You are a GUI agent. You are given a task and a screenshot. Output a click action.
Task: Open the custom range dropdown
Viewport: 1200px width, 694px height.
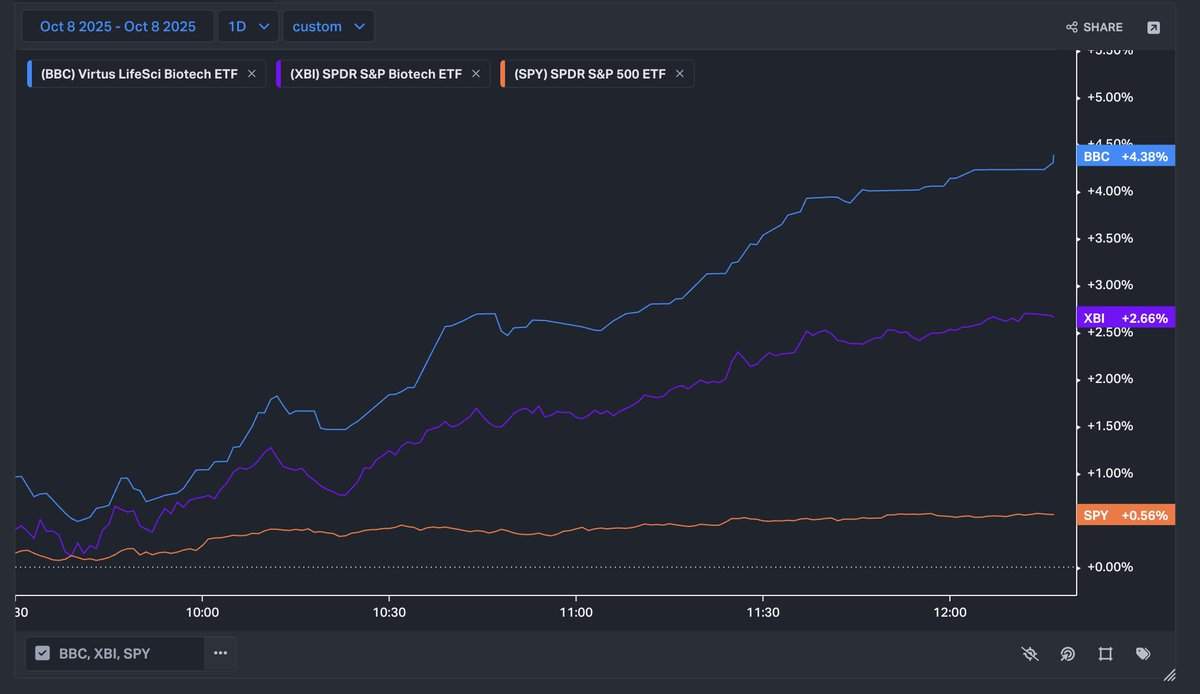click(328, 27)
